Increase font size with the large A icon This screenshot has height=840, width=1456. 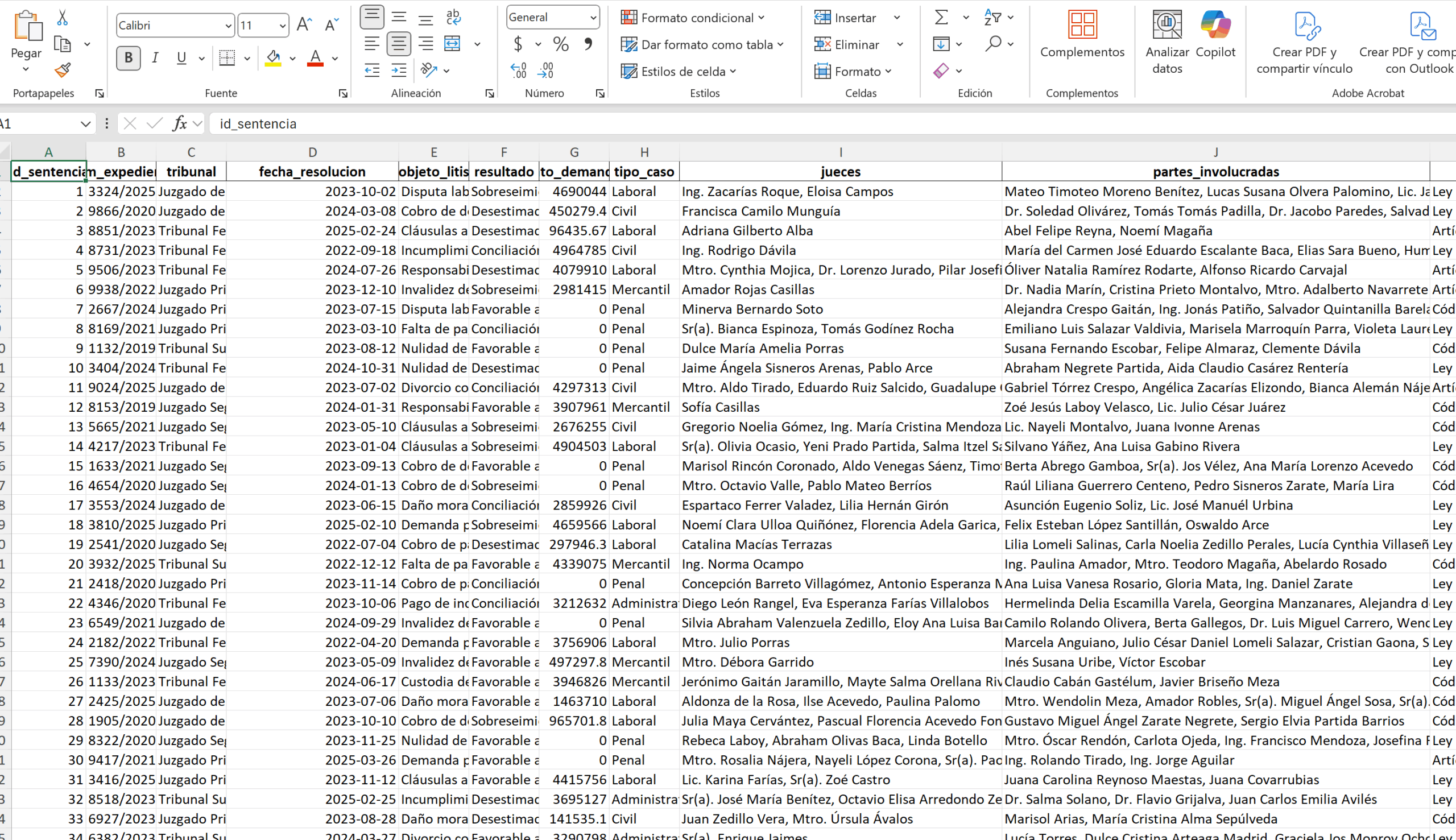304,25
